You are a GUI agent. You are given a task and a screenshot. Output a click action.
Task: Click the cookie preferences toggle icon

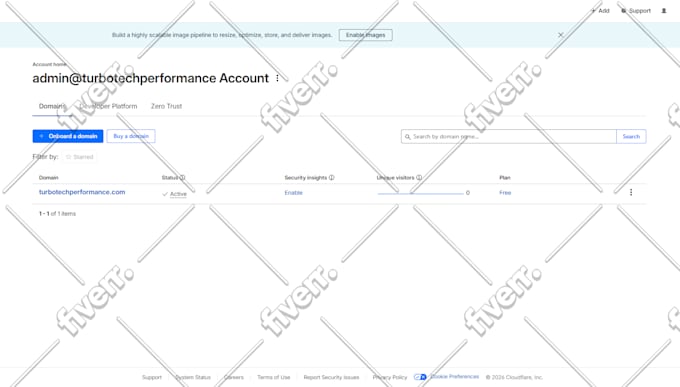tap(420, 377)
